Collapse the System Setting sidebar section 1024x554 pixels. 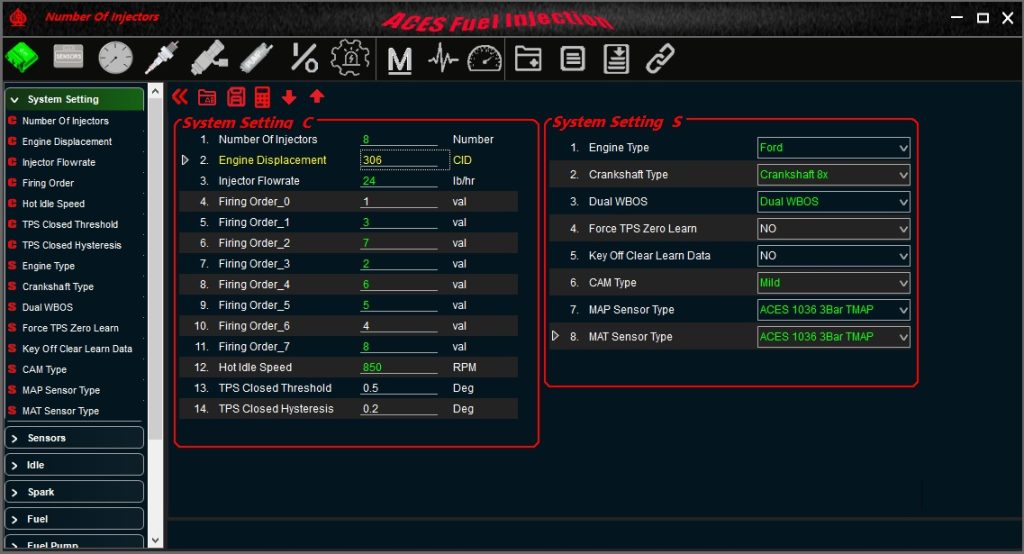pyautogui.click(x=74, y=99)
